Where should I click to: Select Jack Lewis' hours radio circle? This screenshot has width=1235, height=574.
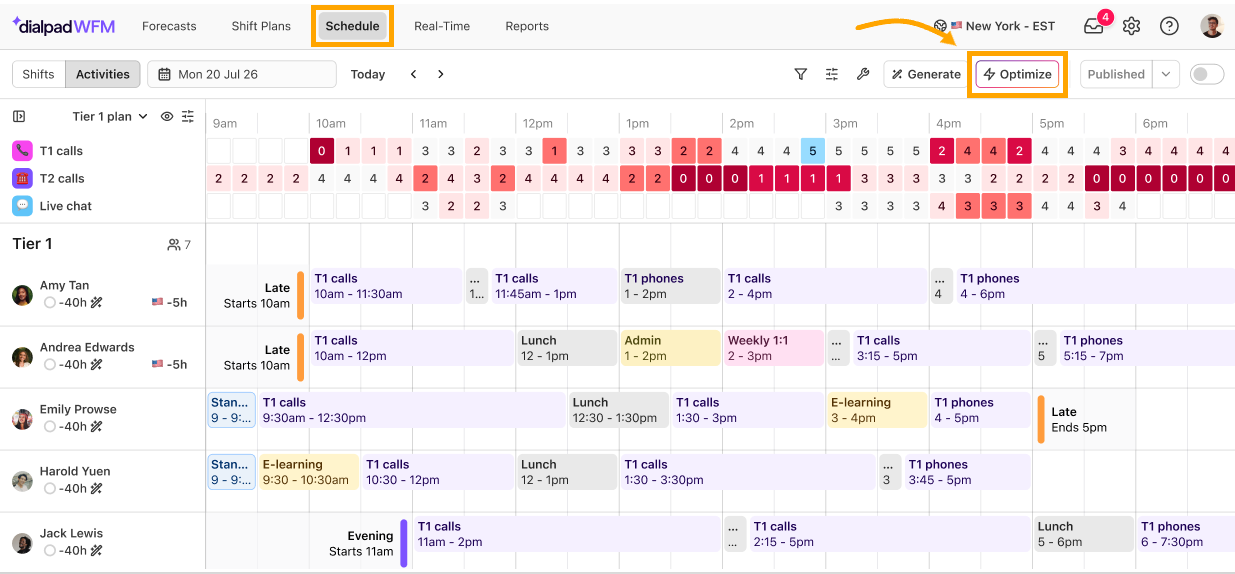(49, 550)
